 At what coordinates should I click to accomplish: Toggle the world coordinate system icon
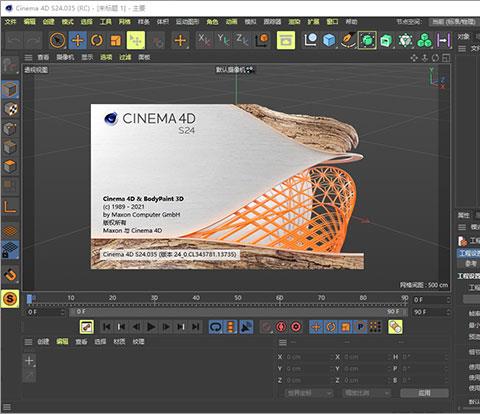tap(262, 40)
